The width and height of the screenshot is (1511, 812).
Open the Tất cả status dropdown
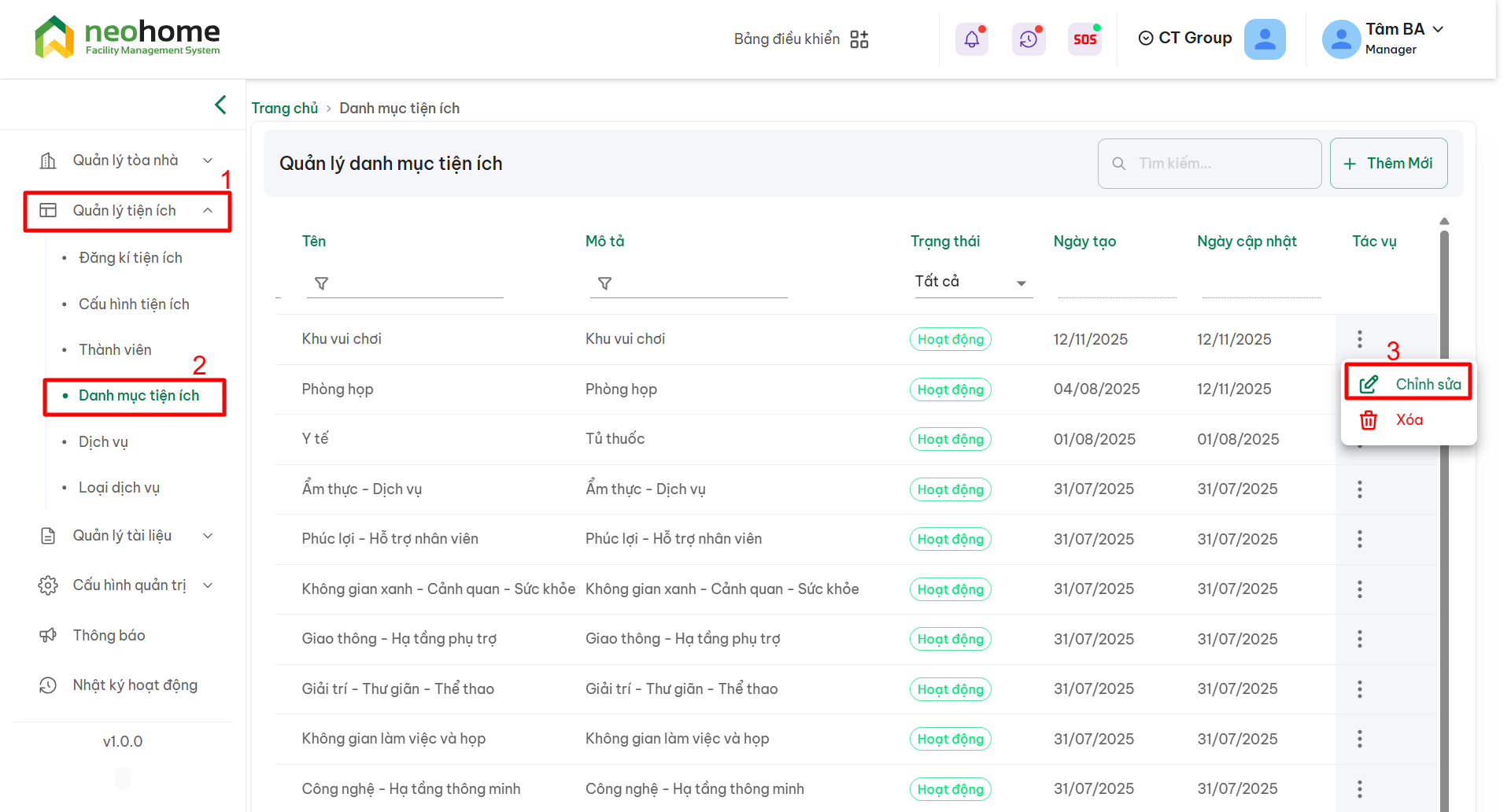pos(971,282)
